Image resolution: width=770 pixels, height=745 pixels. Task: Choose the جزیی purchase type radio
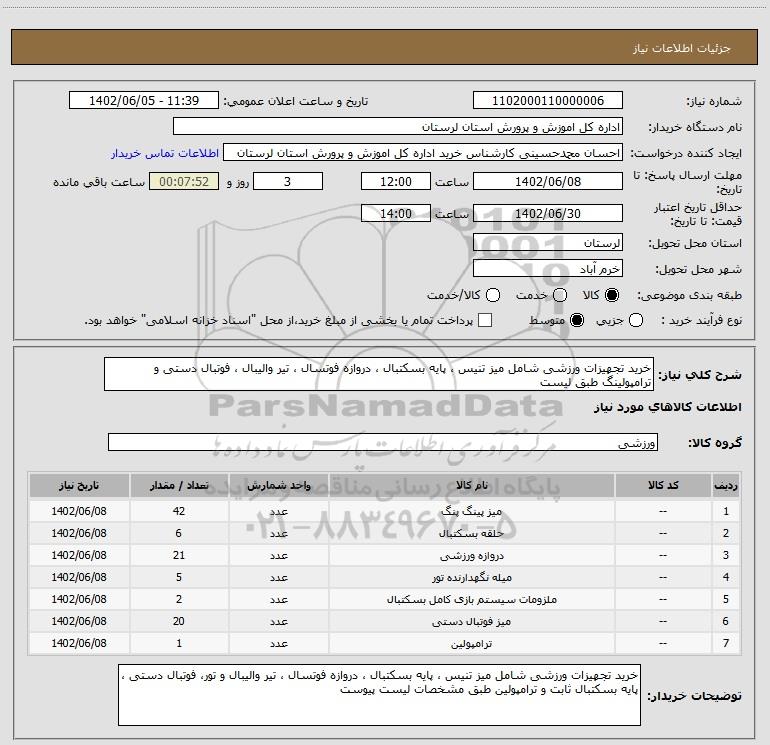pyautogui.click(x=636, y=320)
